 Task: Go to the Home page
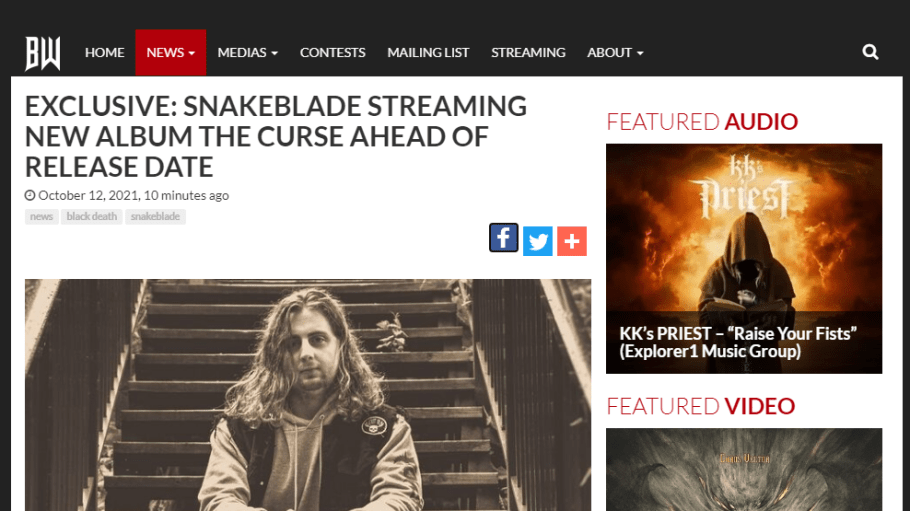pyautogui.click(x=104, y=52)
